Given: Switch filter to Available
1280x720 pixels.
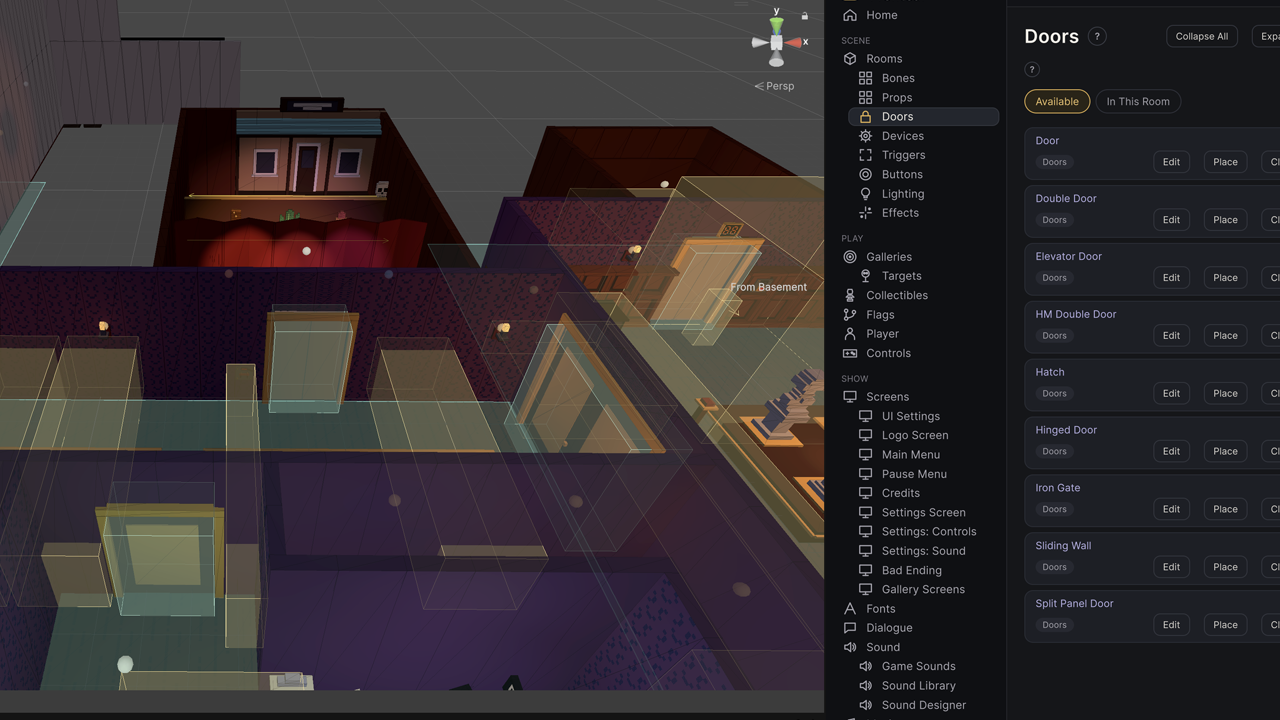Looking at the screenshot, I should (1057, 101).
